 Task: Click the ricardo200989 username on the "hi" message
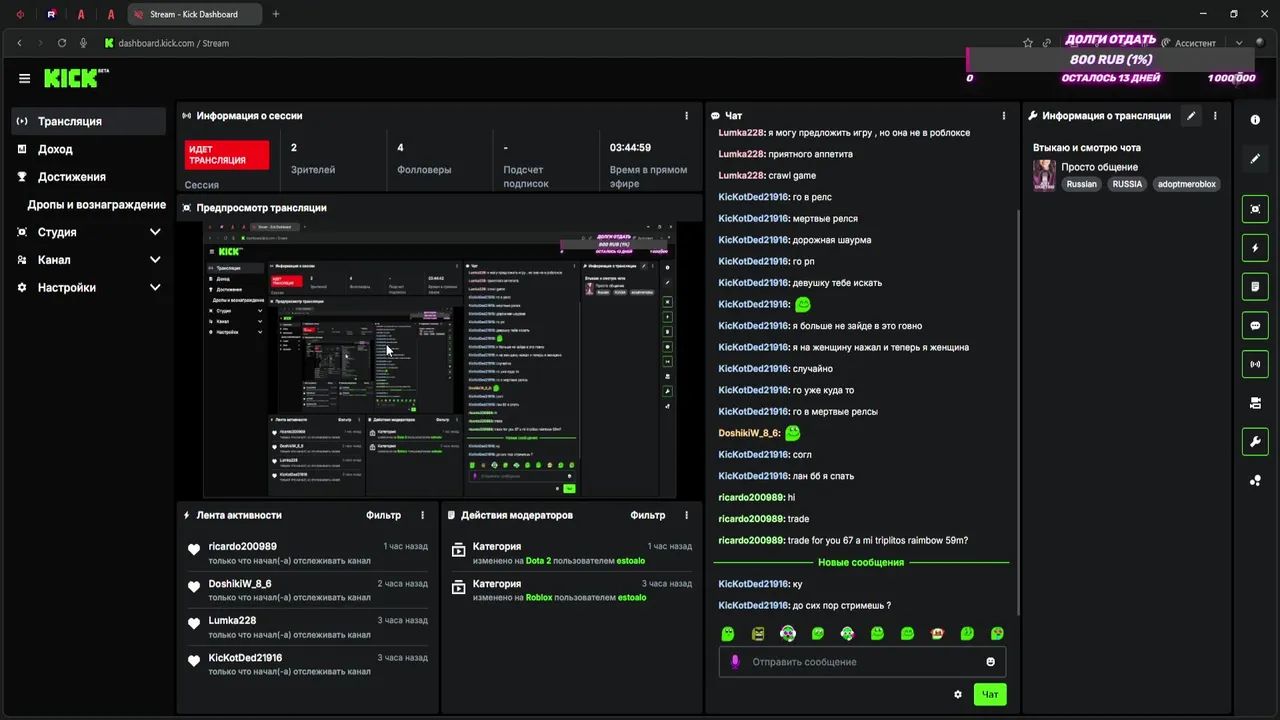click(x=751, y=497)
